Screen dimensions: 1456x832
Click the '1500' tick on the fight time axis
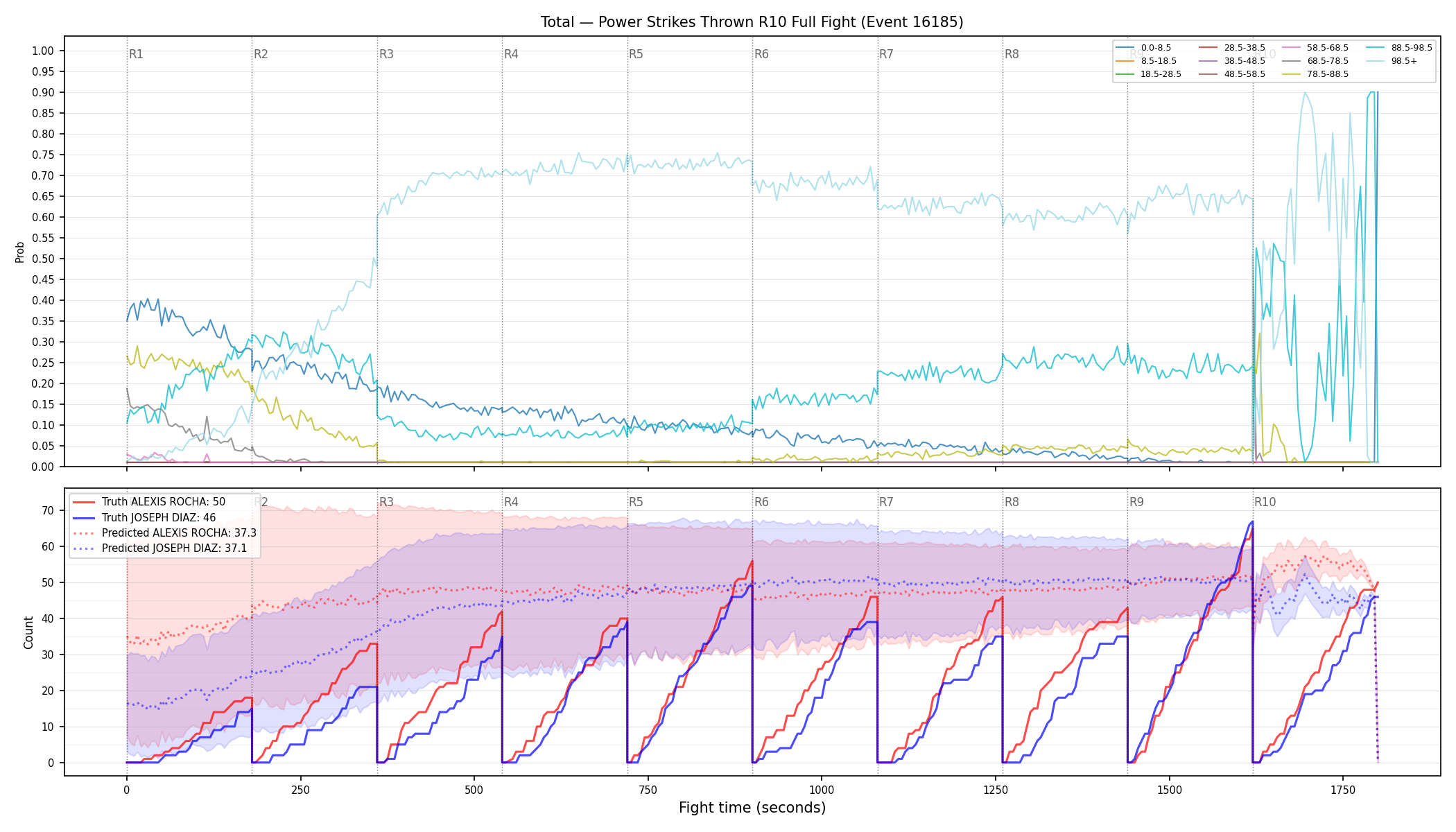(1170, 790)
